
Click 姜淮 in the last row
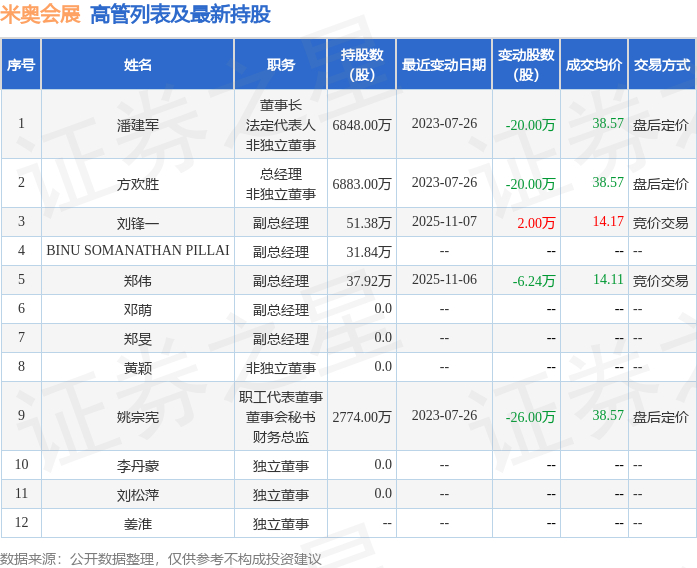click(x=137, y=524)
